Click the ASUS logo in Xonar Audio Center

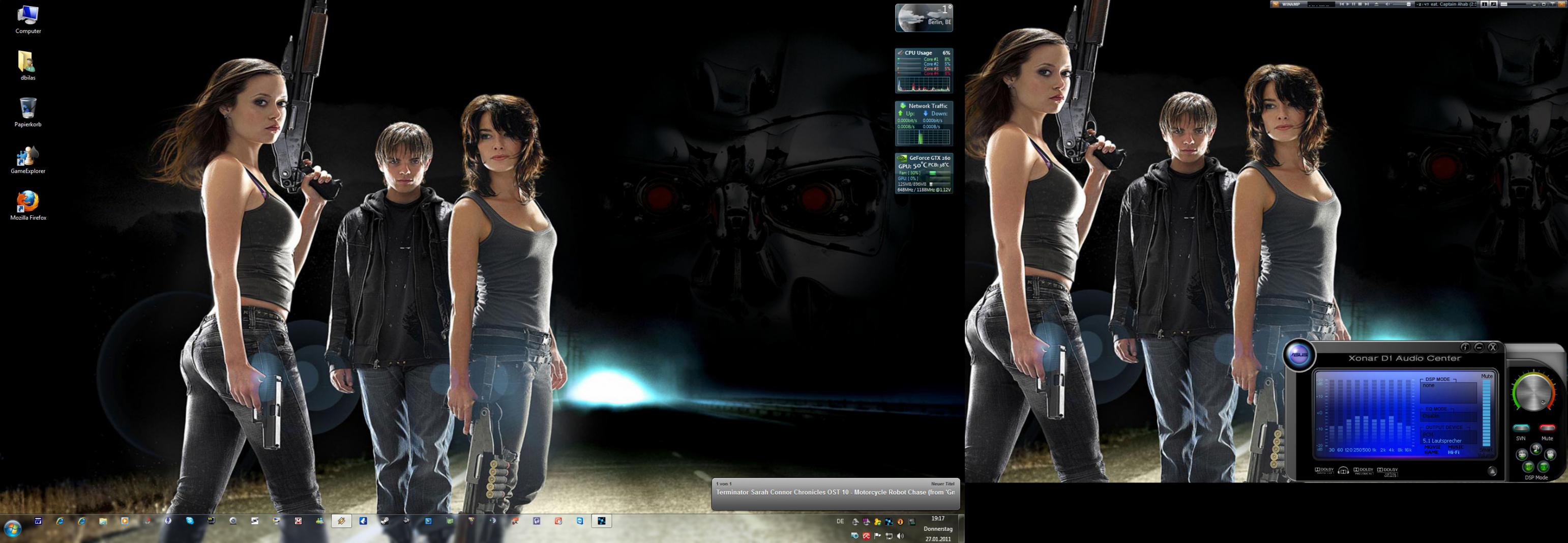tap(1299, 356)
